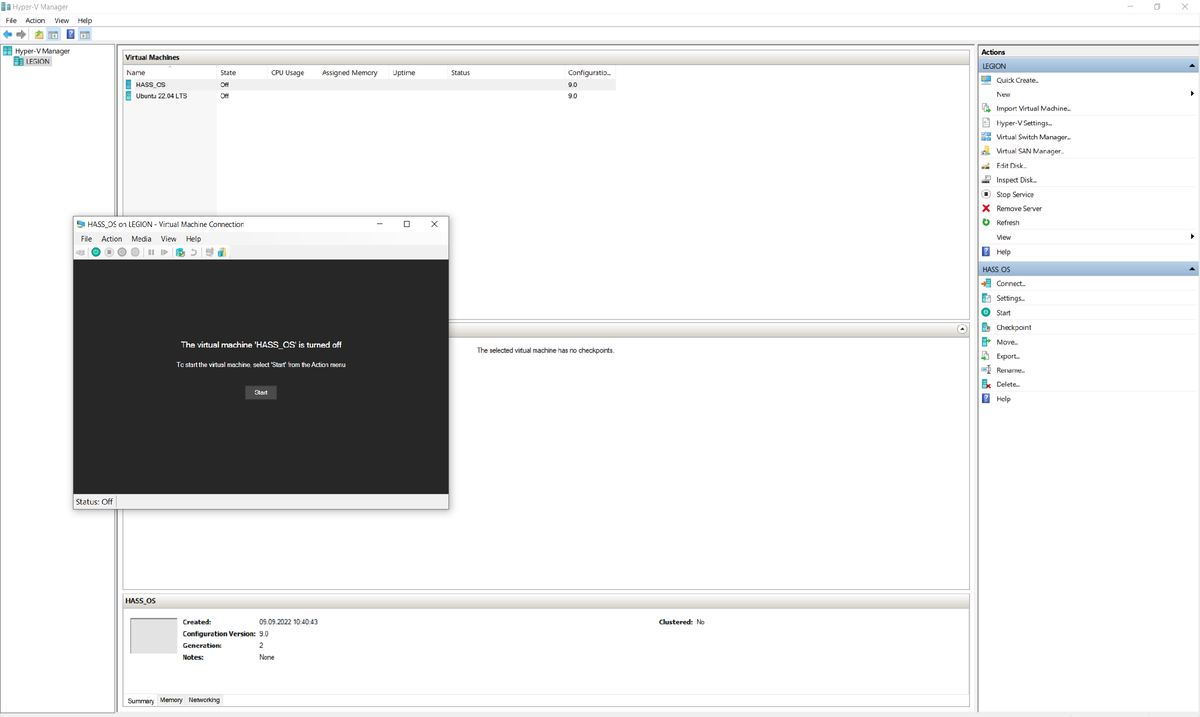The image size is (1200, 717).
Task: Select the Summary tab
Action: click(x=141, y=701)
